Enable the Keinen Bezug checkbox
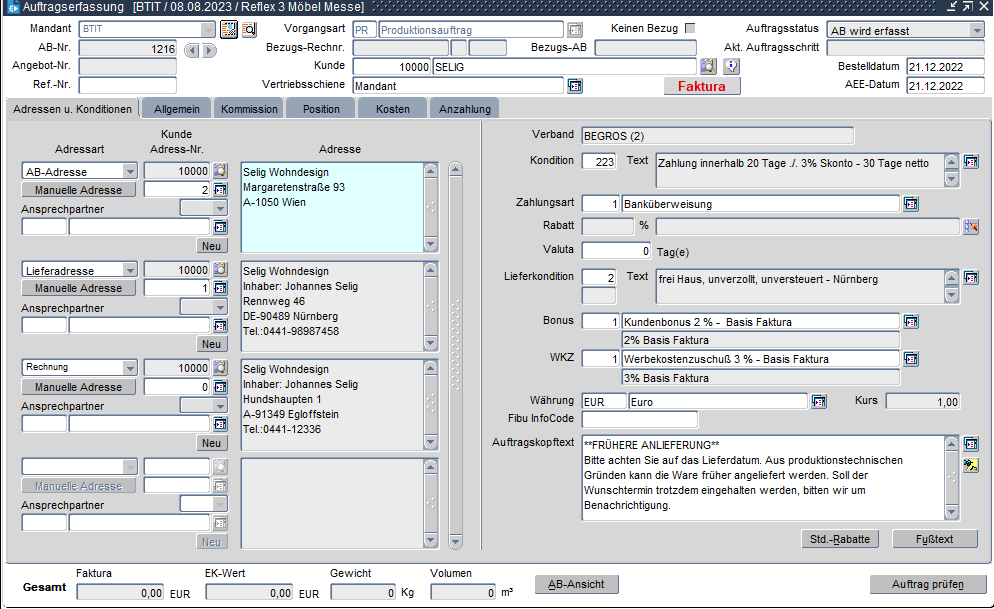 click(690, 29)
